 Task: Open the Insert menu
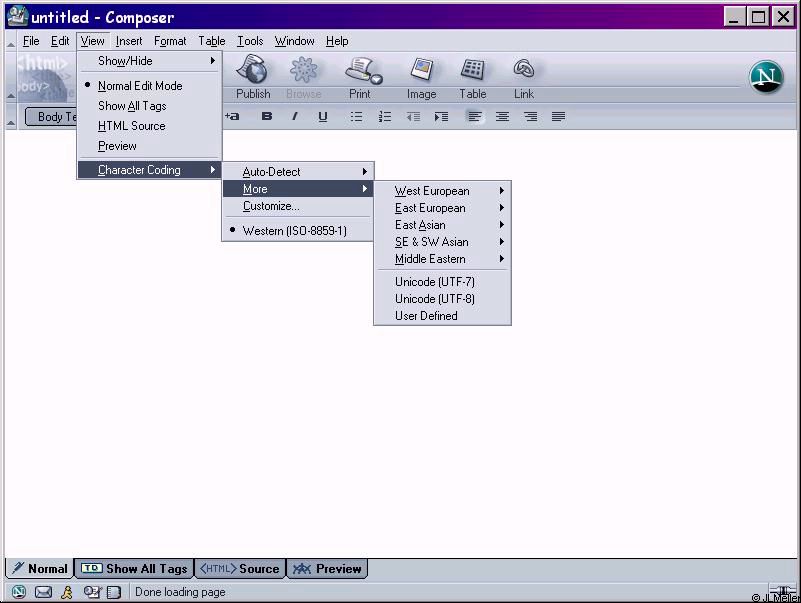[129, 41]
